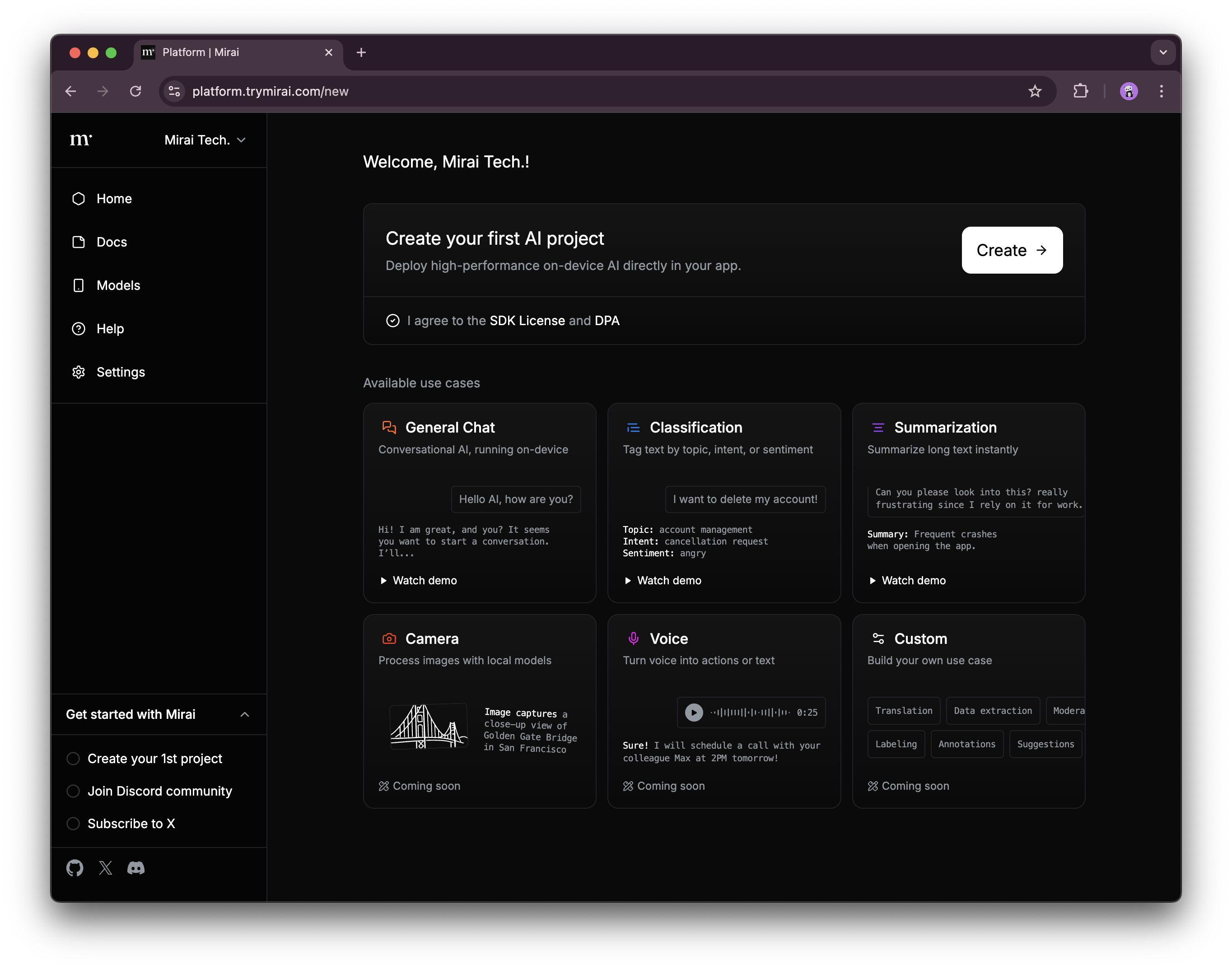Click the browser back arrow

click(x=70, y=91)
